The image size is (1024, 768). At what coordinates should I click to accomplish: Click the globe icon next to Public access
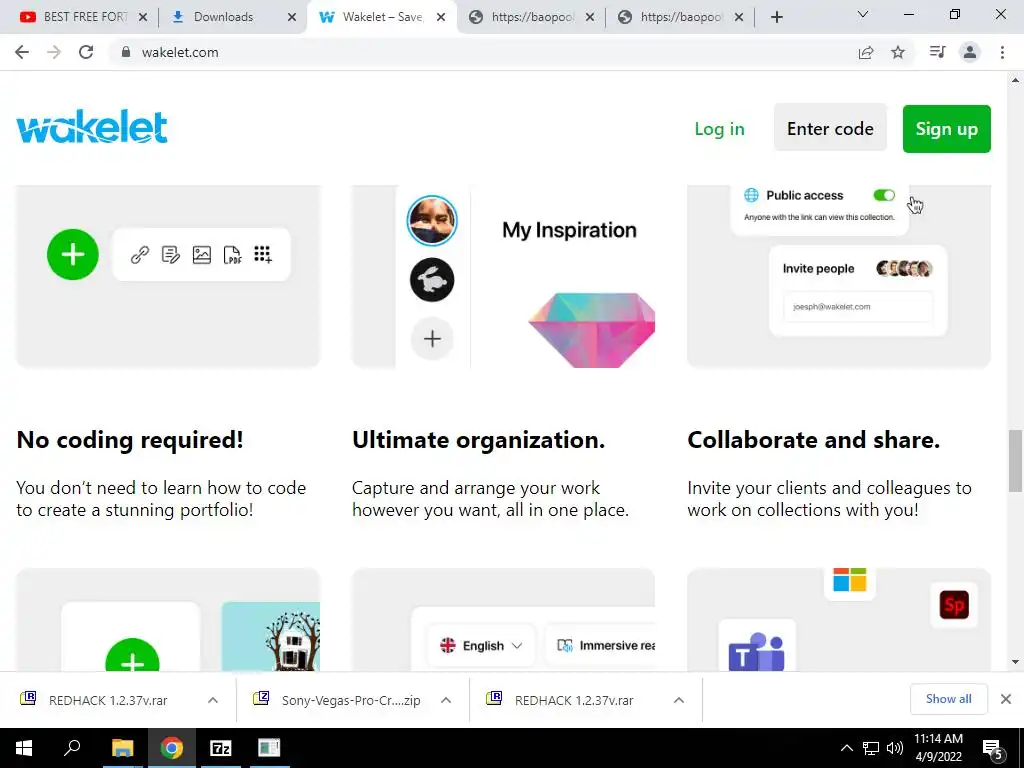click(752, 195)
